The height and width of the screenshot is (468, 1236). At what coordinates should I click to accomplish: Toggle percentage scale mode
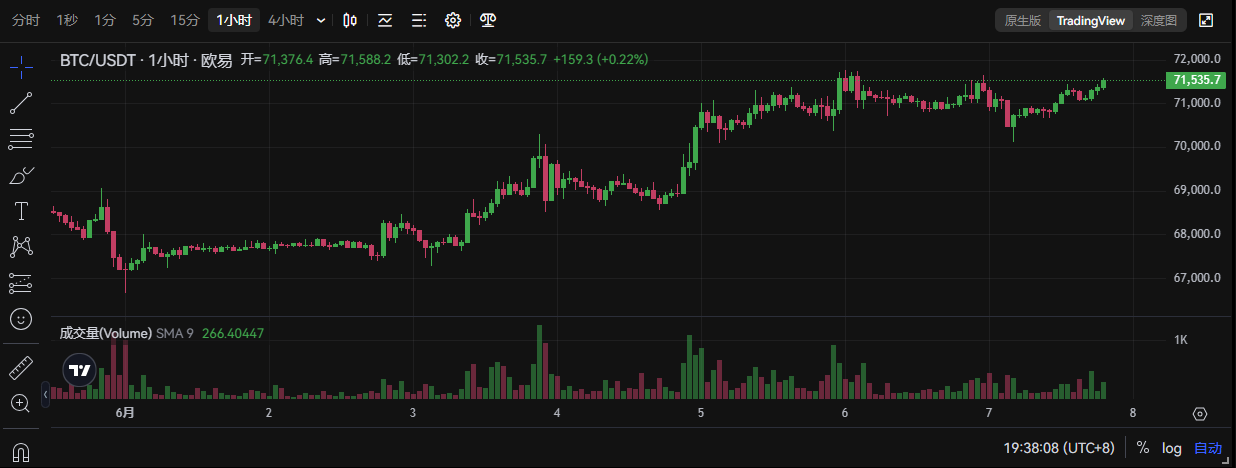coord(1143,448)
